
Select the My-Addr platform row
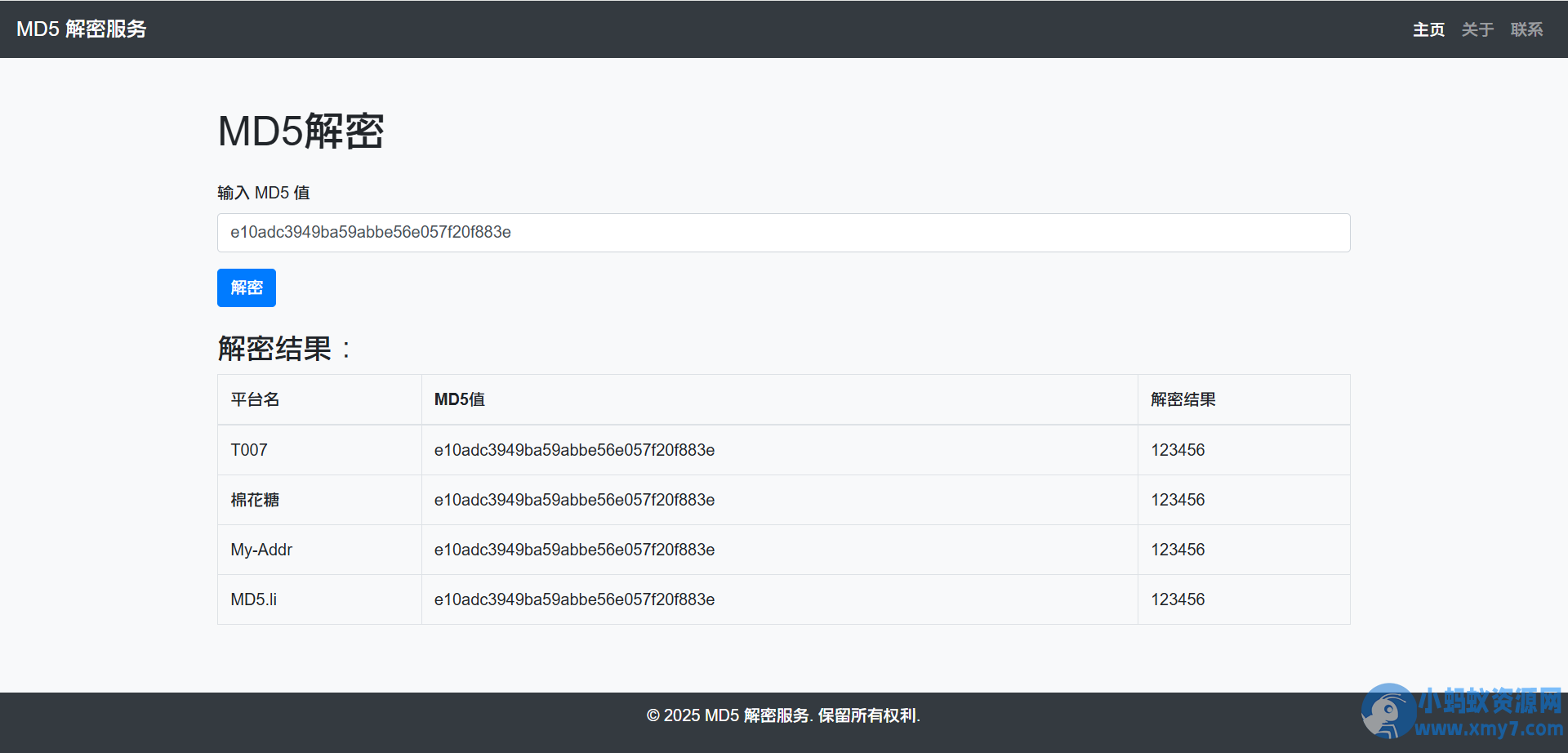tap(783, 550)
